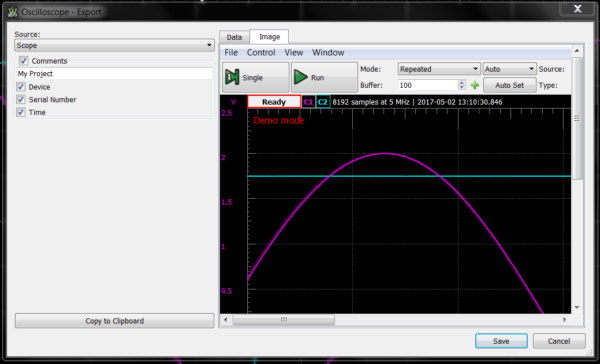Open the Control menu
The image size is (600, 364).
[261, 52]
